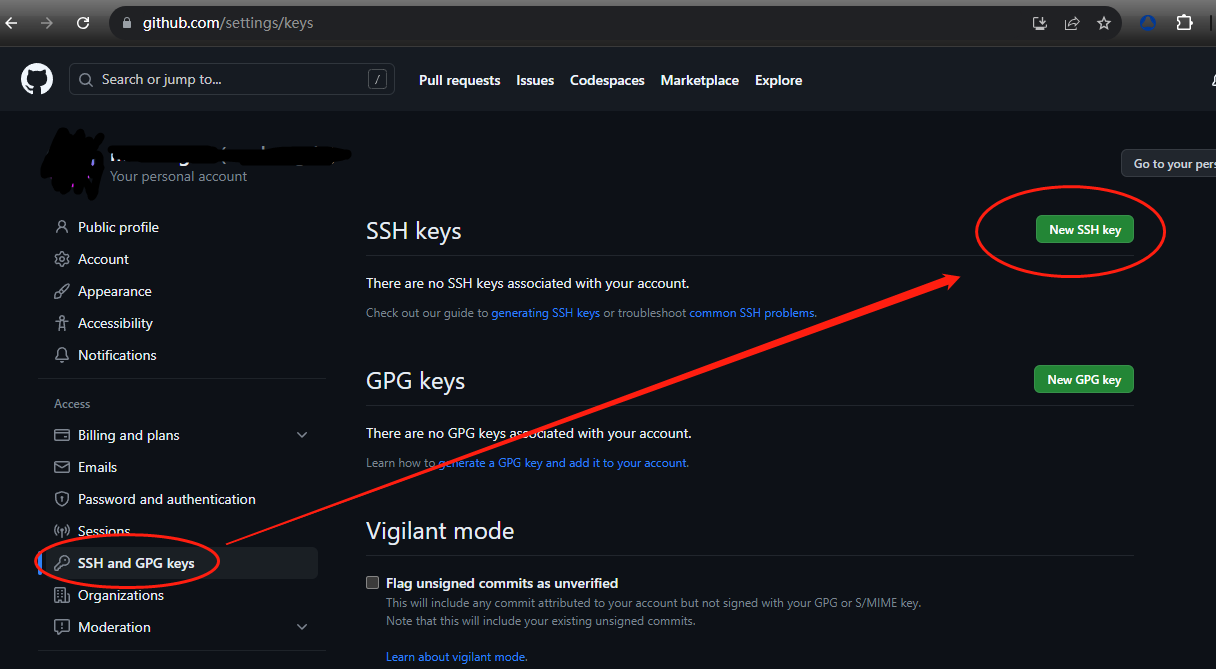This screenshot has height=669, width=1216.
Task: Click the GPG keys section heading
Action: (416, 381)
